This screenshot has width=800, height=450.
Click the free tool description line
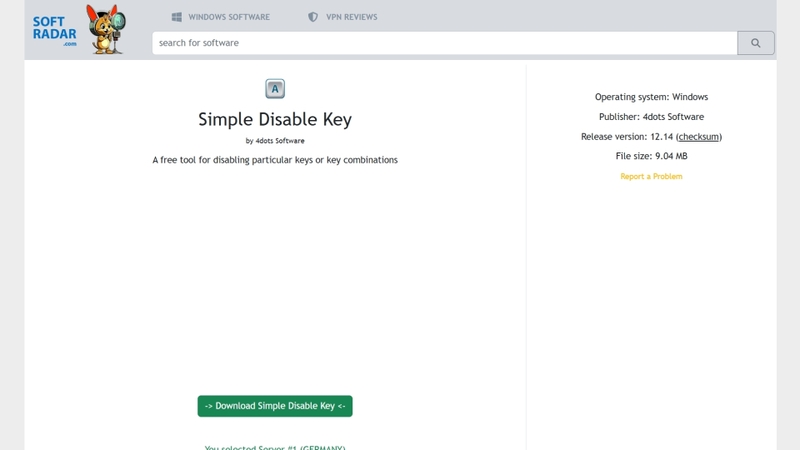[275, 160]
